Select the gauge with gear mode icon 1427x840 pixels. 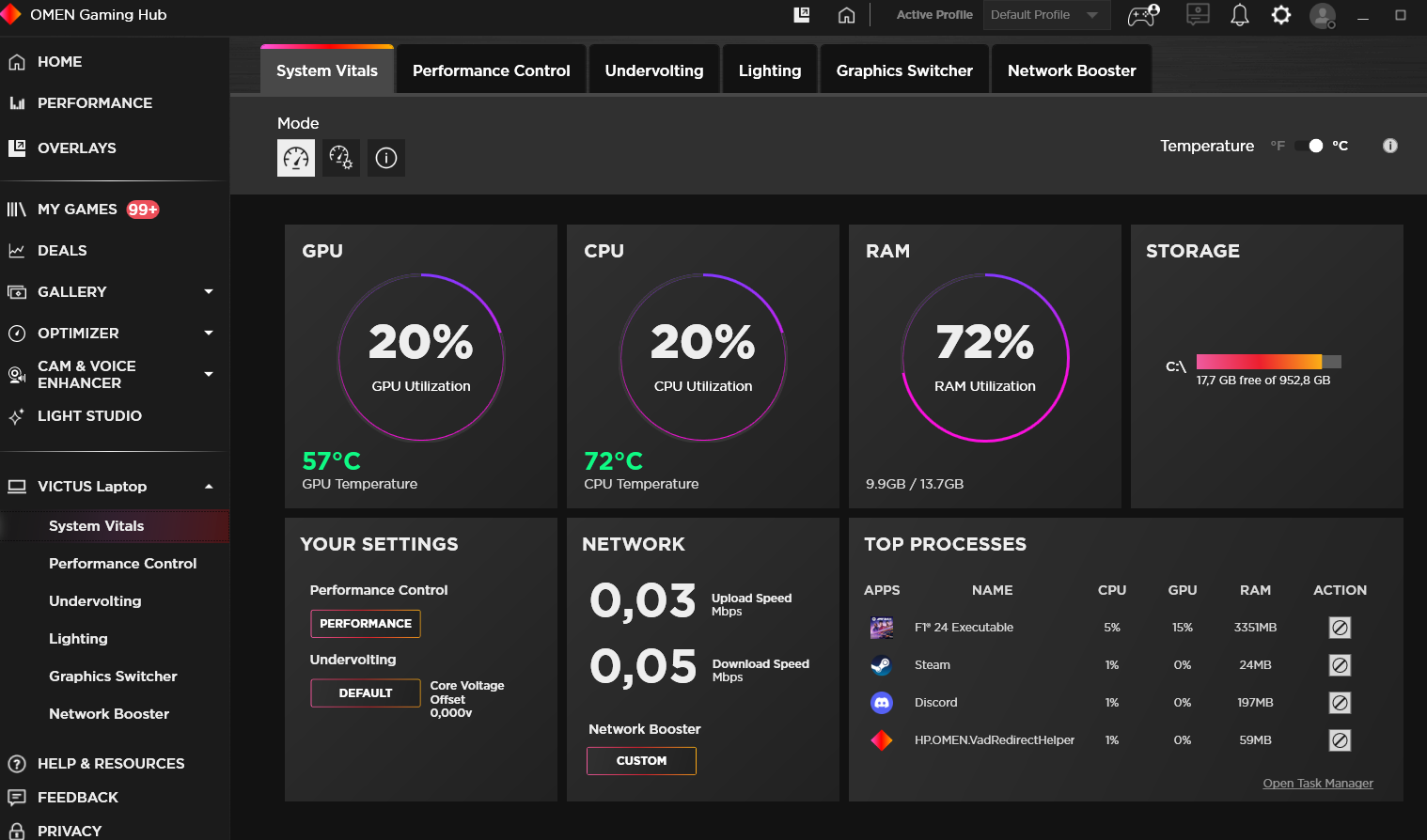341,158
